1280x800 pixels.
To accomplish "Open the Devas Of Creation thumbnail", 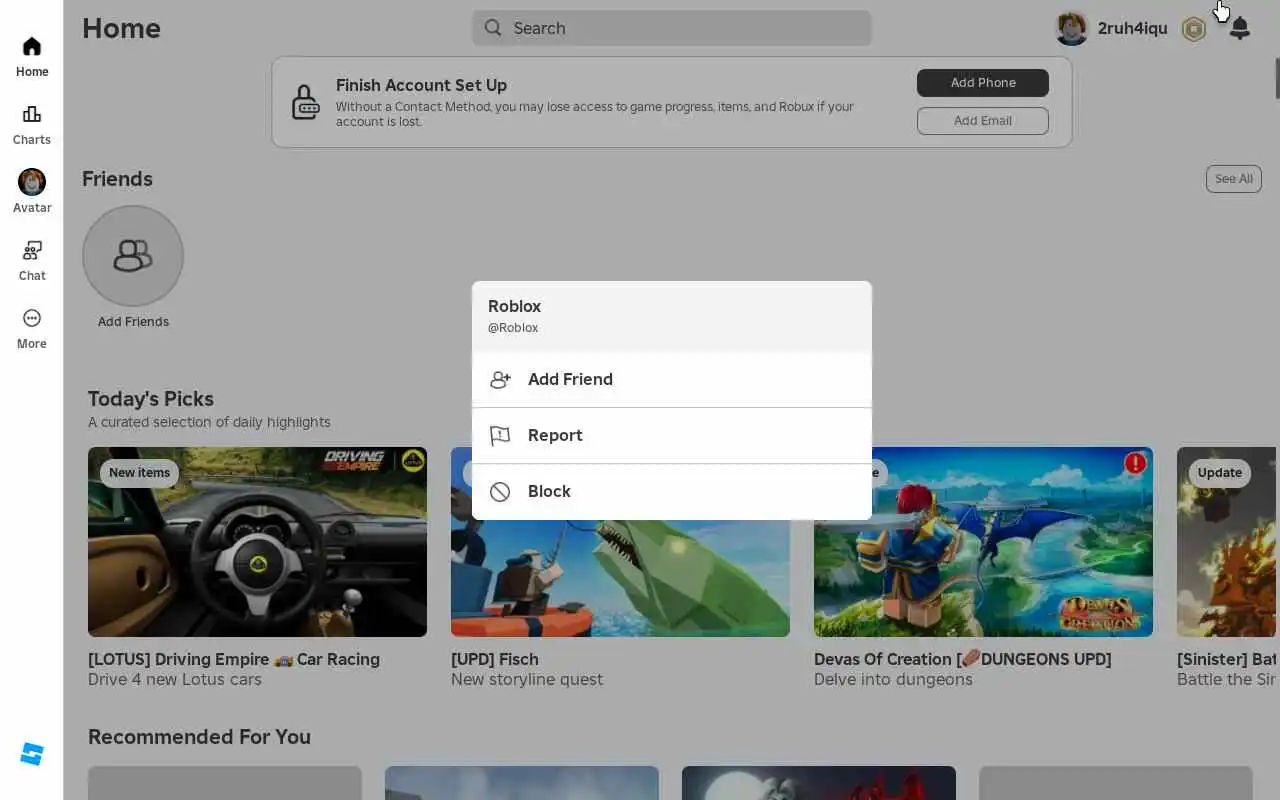I will 983,542.
